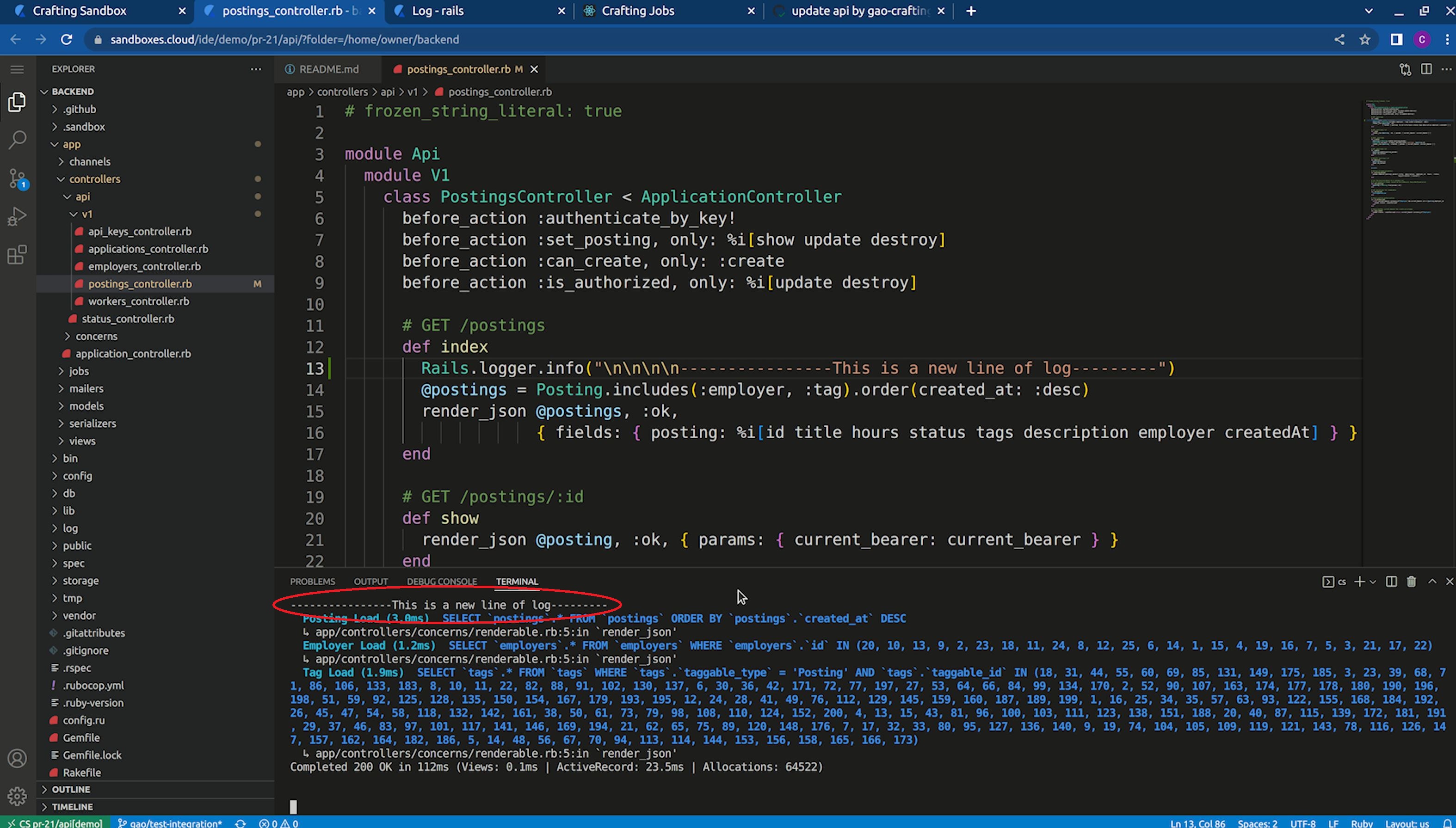This screenshot has height=828, width=1456.
Task: Split the terminal panel
Action: pos(1391,581)
